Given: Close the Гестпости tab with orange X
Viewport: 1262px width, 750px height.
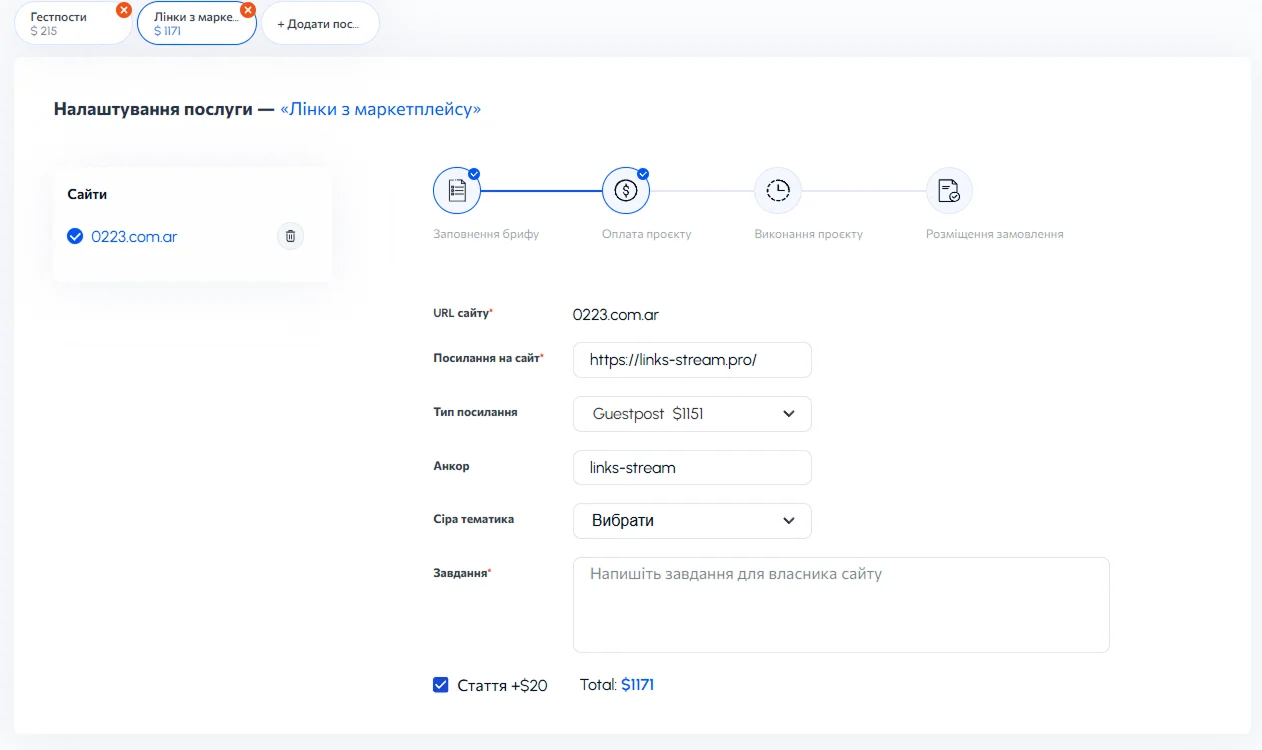Looking at the screenshot, I should [x=124, y=10].
